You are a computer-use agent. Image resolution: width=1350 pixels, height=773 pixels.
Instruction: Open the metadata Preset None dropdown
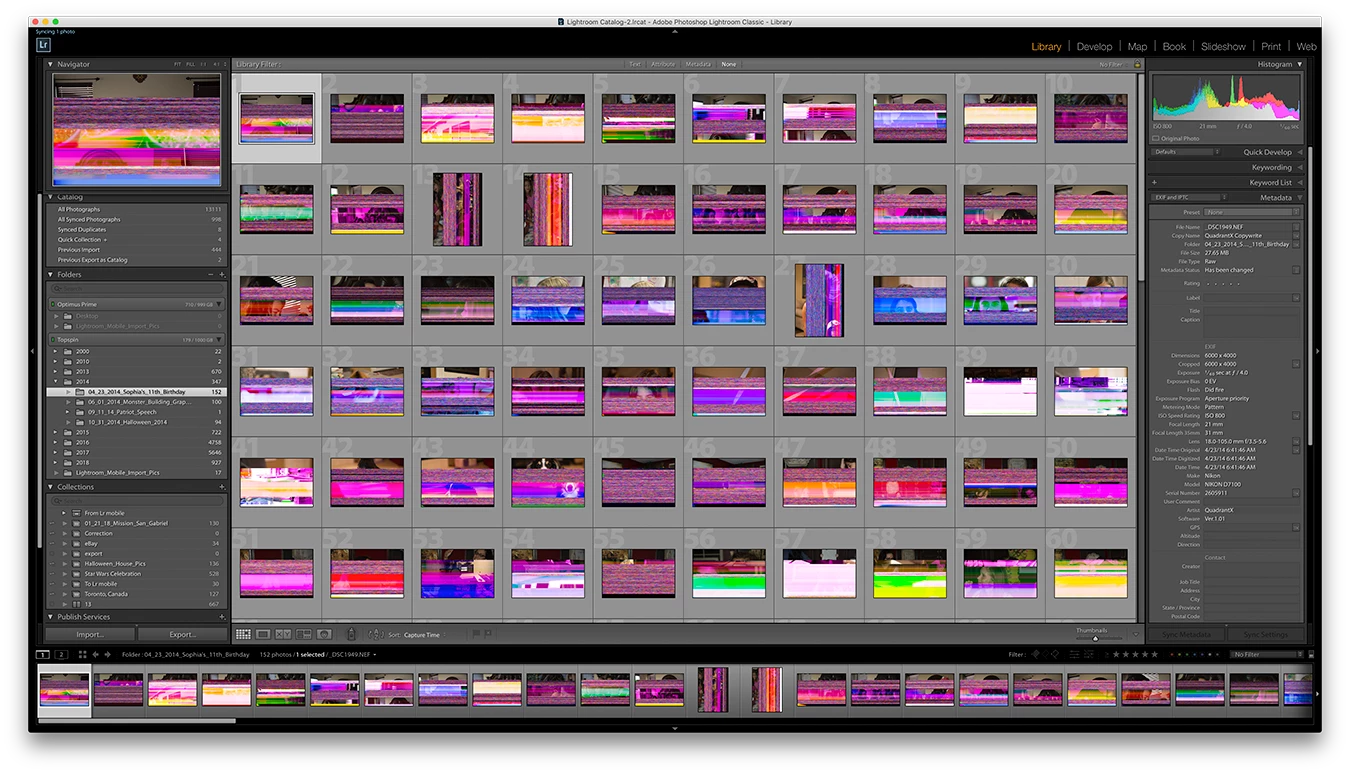[x=1253, y=212]
